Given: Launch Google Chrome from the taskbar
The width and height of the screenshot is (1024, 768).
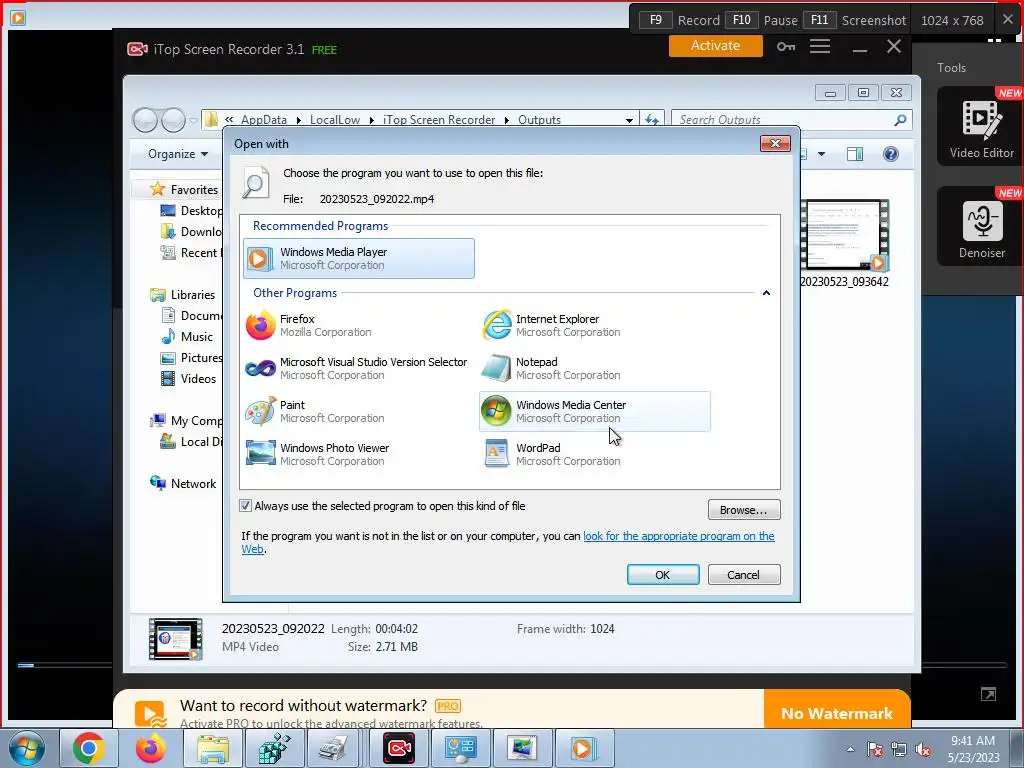Looking at the screenshot, I should tap(88, 748).
